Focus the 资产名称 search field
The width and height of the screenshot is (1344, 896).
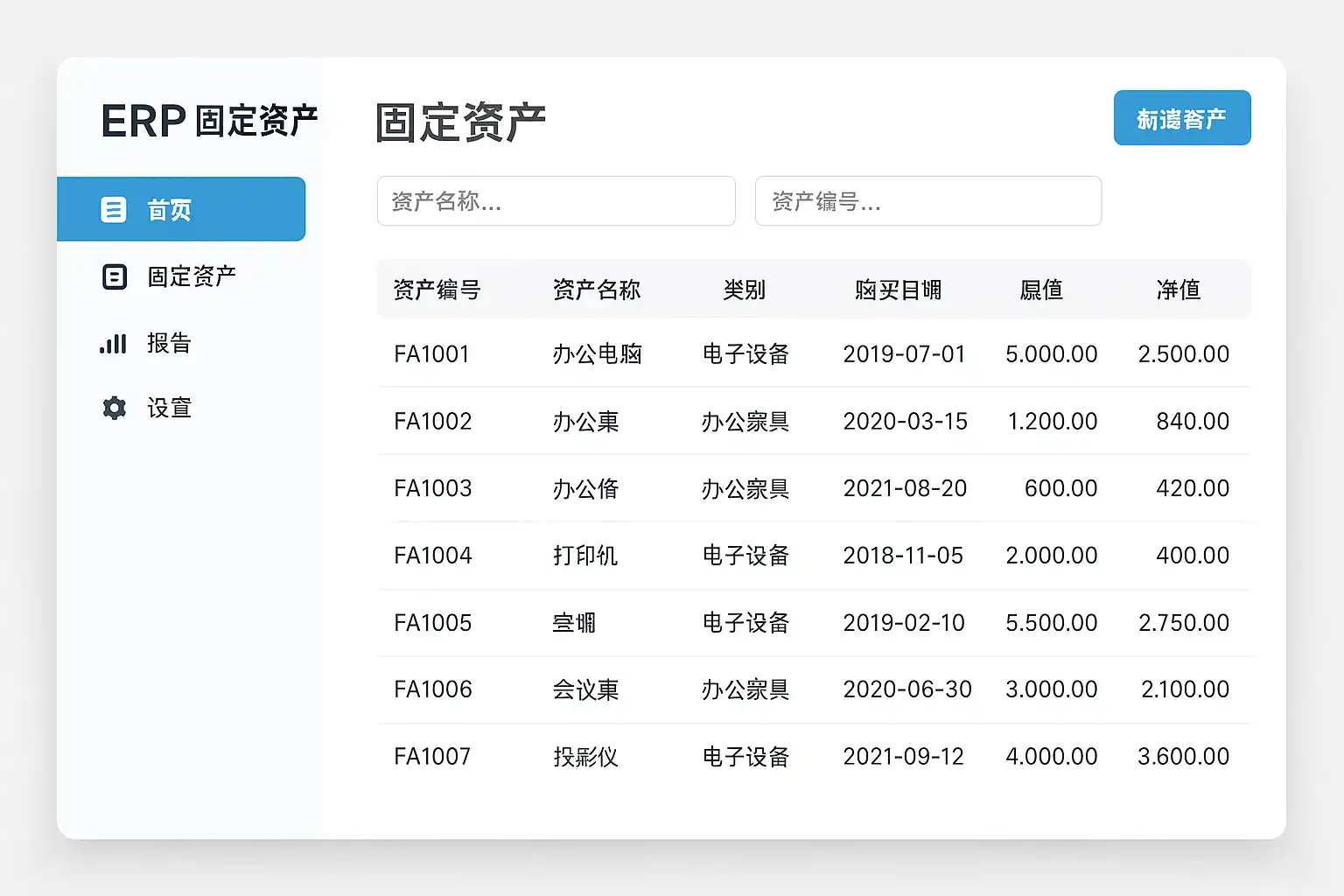[x=556, y=201]
